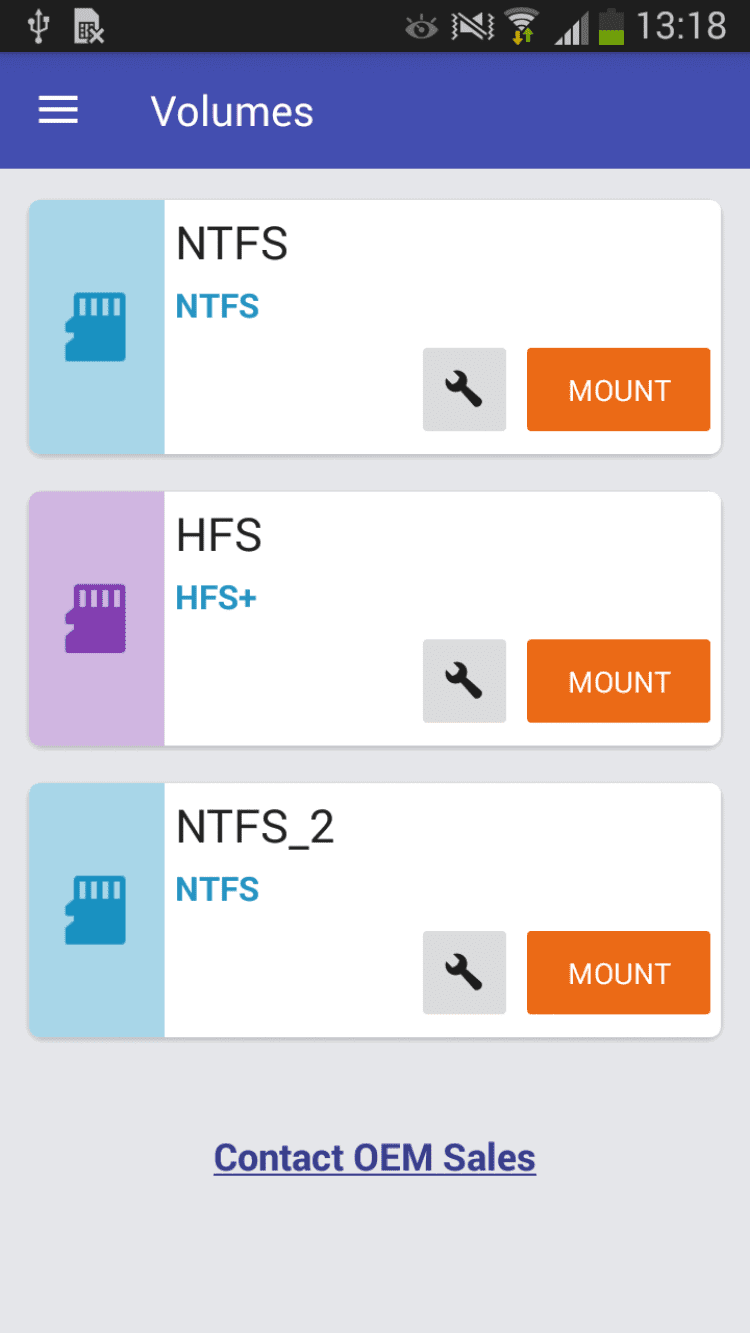This screenshot has width=750, height=1333.
Task: Click the HFS+ filesystem type label
Action: (216, 598)
